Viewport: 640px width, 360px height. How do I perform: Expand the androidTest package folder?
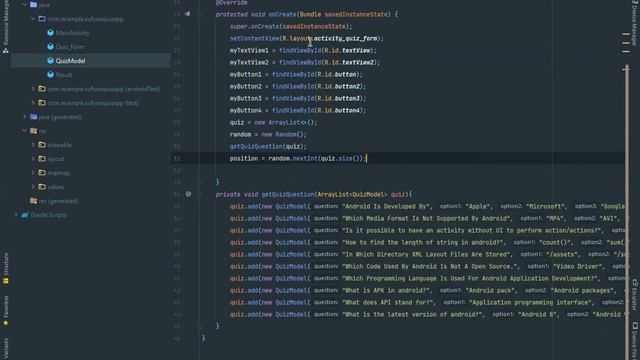click(x=33, y=89)
